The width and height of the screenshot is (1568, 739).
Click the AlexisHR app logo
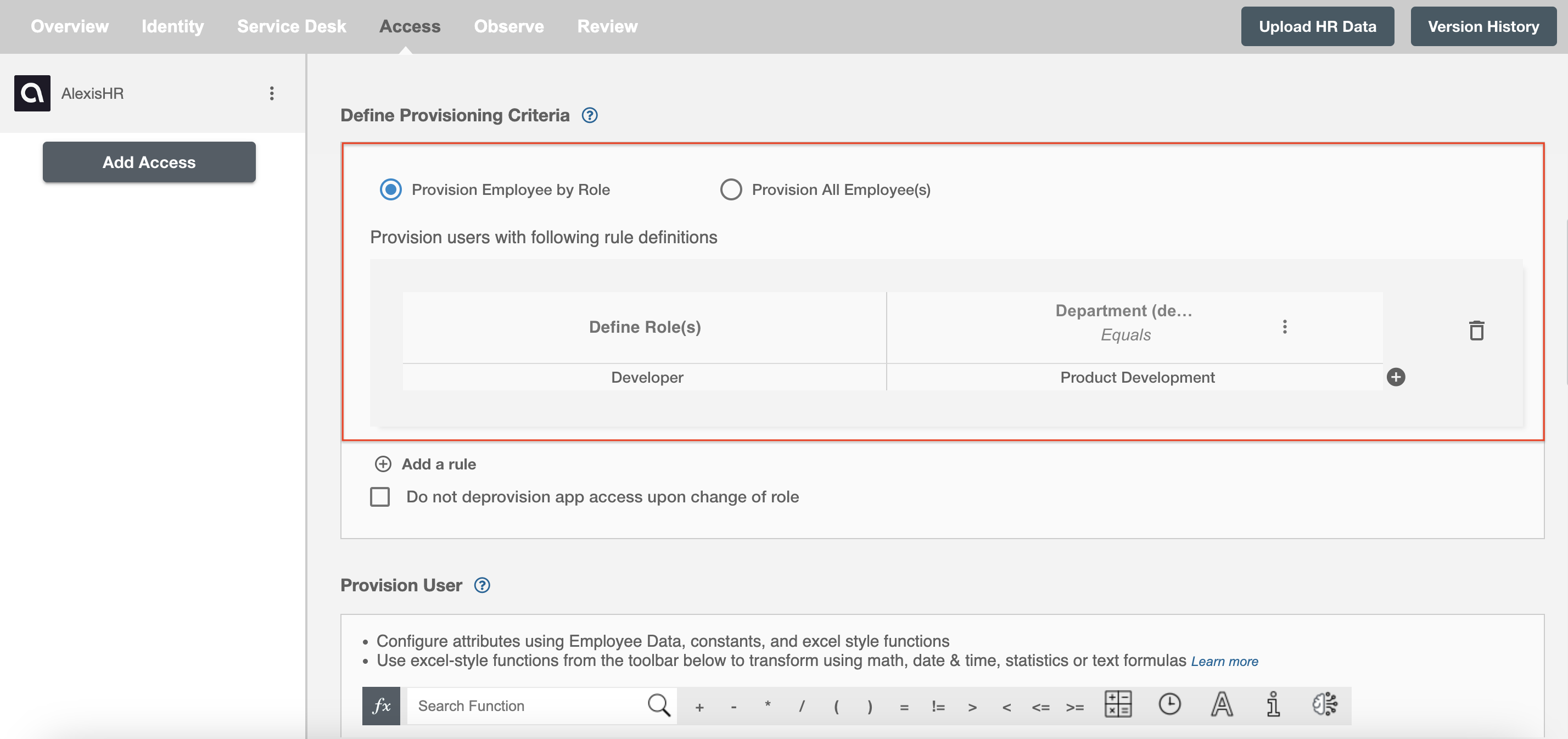tap(32, 93)
